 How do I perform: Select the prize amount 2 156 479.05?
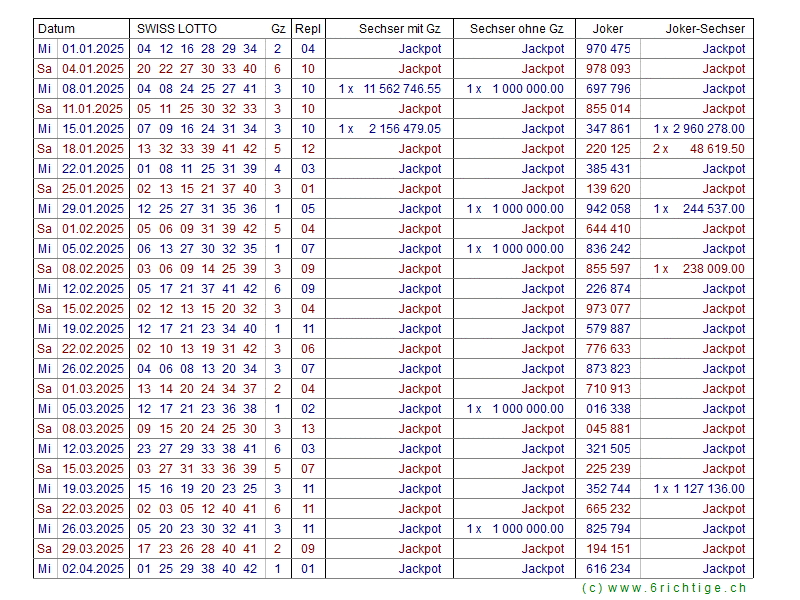404,129
